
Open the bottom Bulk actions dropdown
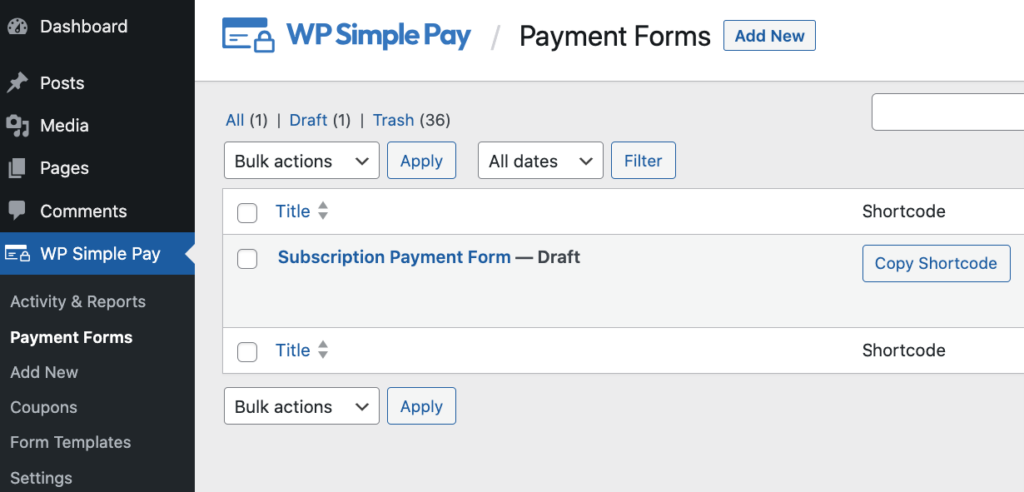(x=301, y=407)
